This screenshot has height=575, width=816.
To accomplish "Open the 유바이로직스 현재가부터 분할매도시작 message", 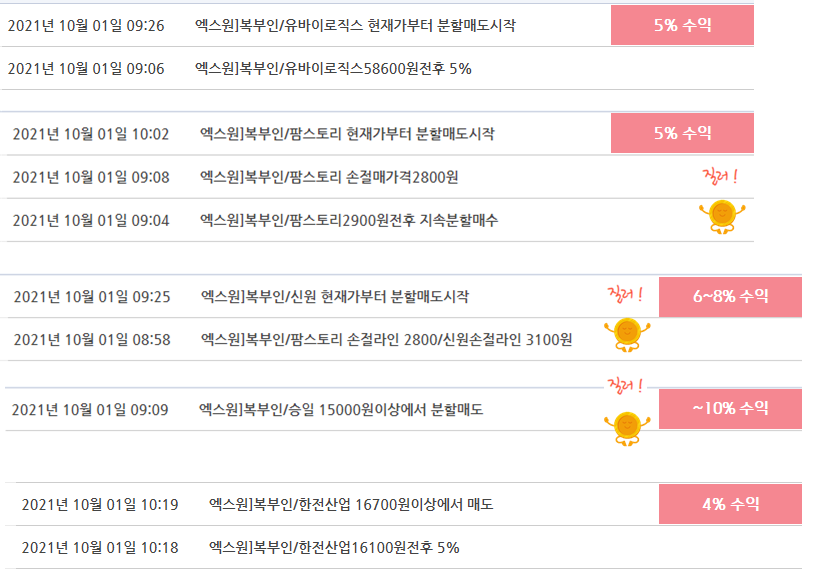I will click(355, 25).
